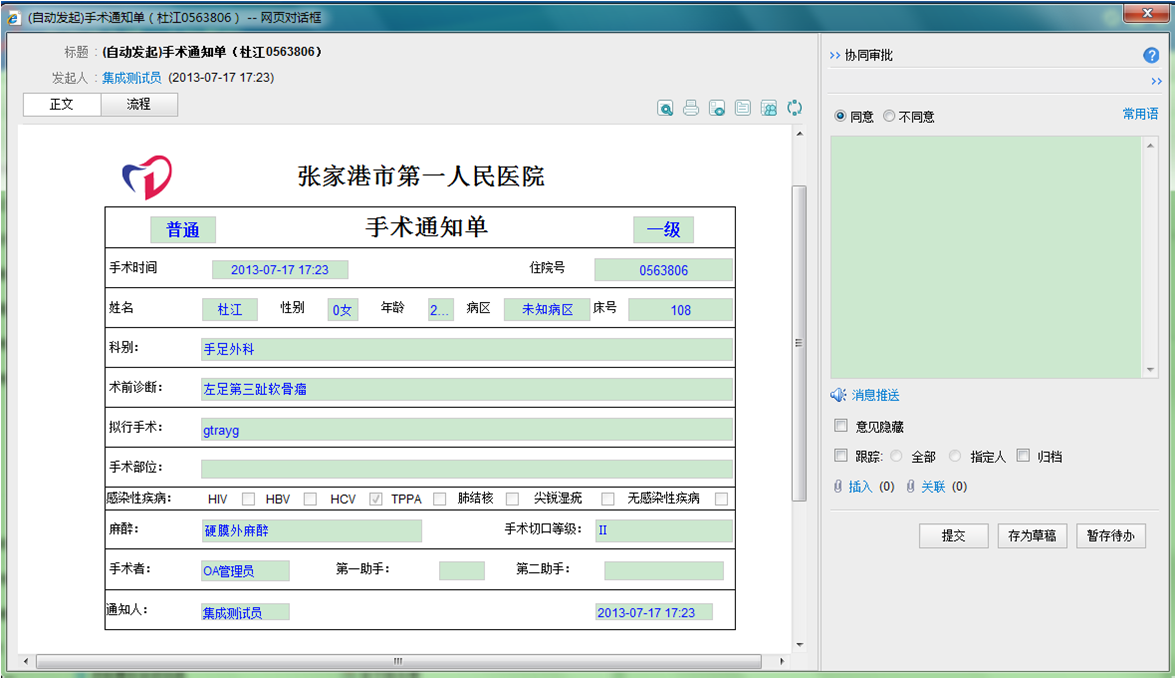The height and width of the screenshot is (679, 1176).
Task: Click the circular refresh arrows icon
Action: (795, 108)
